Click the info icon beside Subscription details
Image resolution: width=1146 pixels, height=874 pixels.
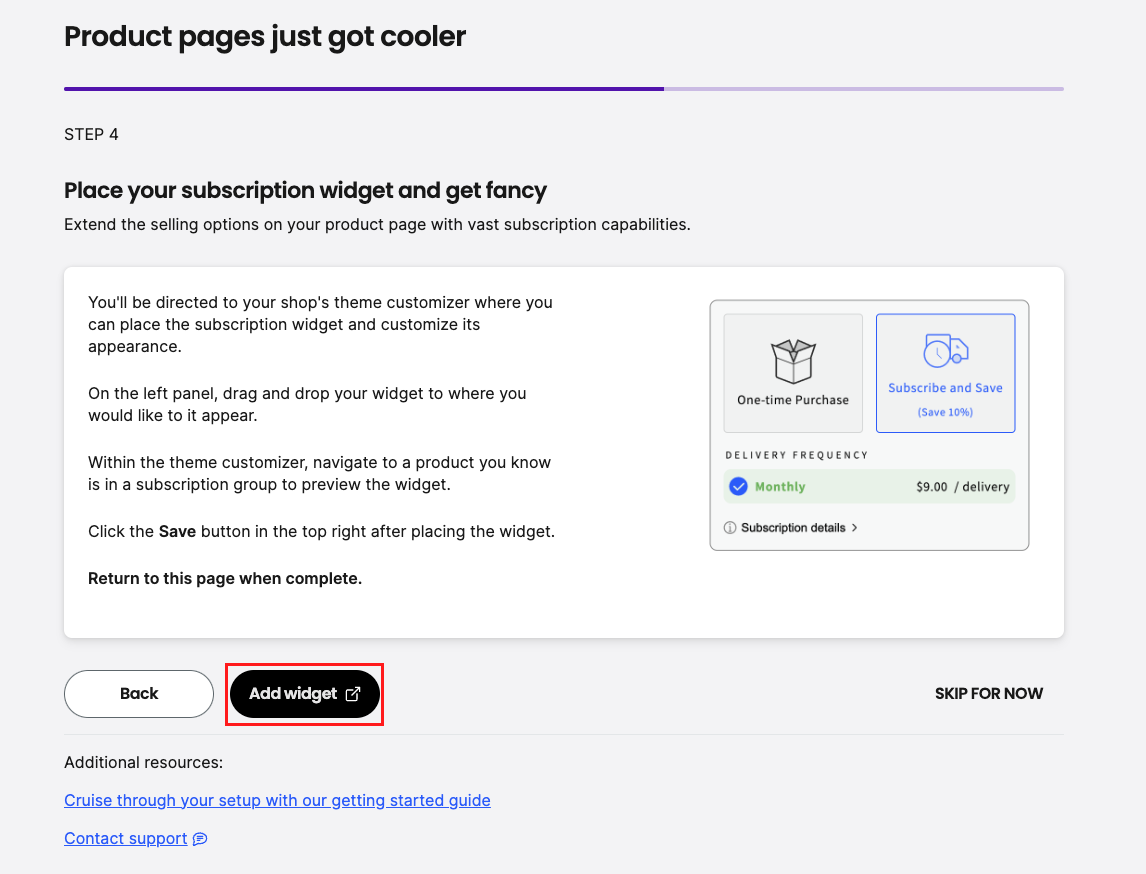point(729,528)
